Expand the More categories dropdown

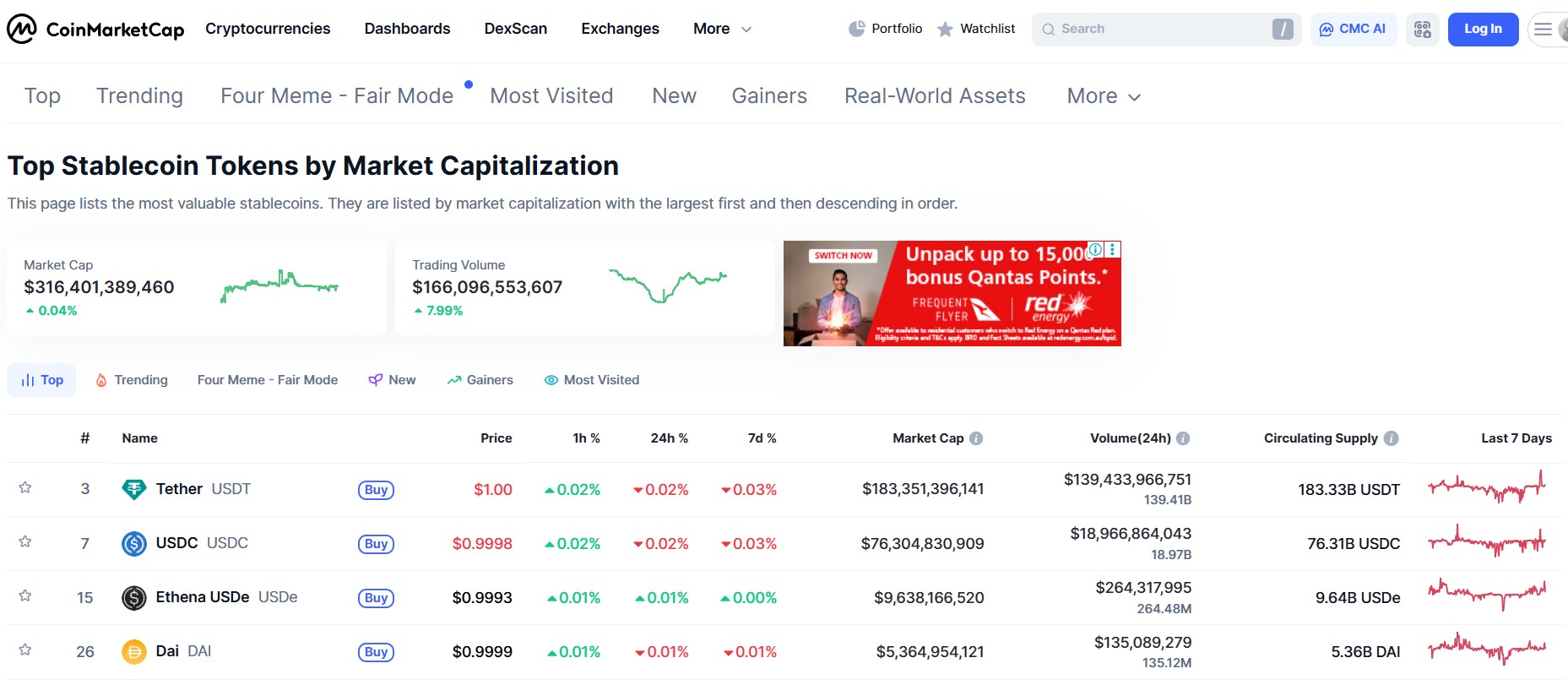click(1103, 96)
